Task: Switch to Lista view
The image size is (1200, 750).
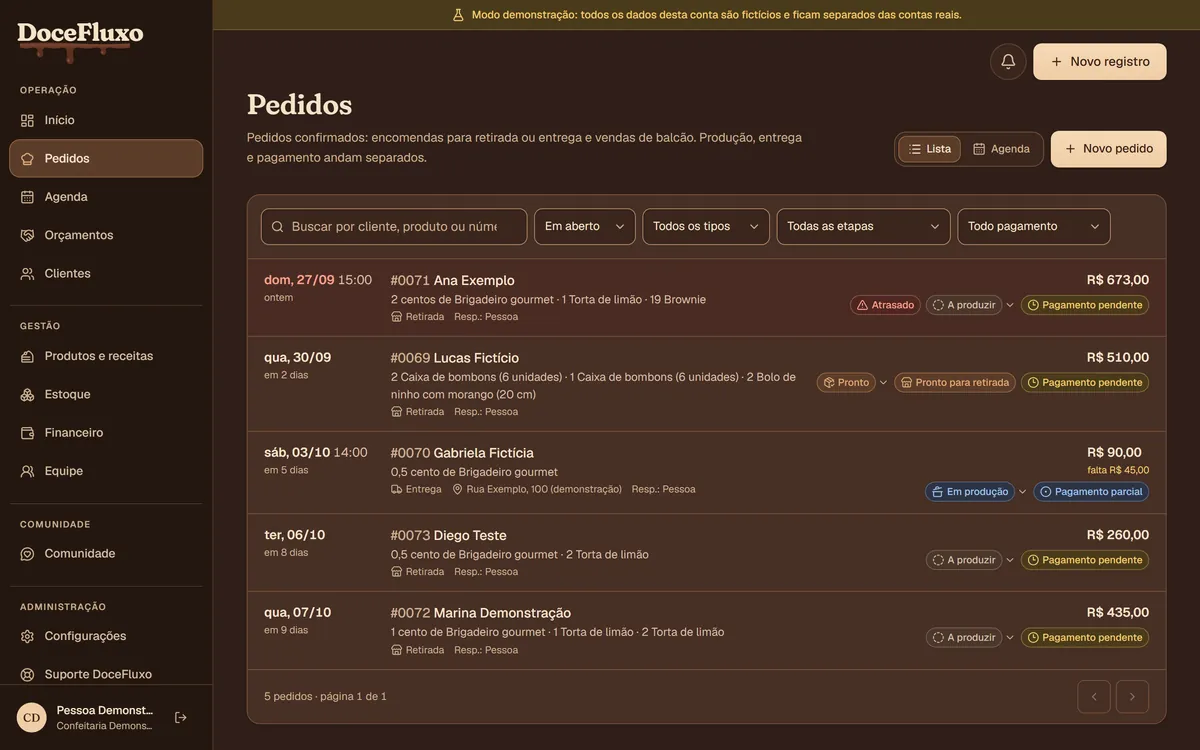Action: (x=930, y=149)
